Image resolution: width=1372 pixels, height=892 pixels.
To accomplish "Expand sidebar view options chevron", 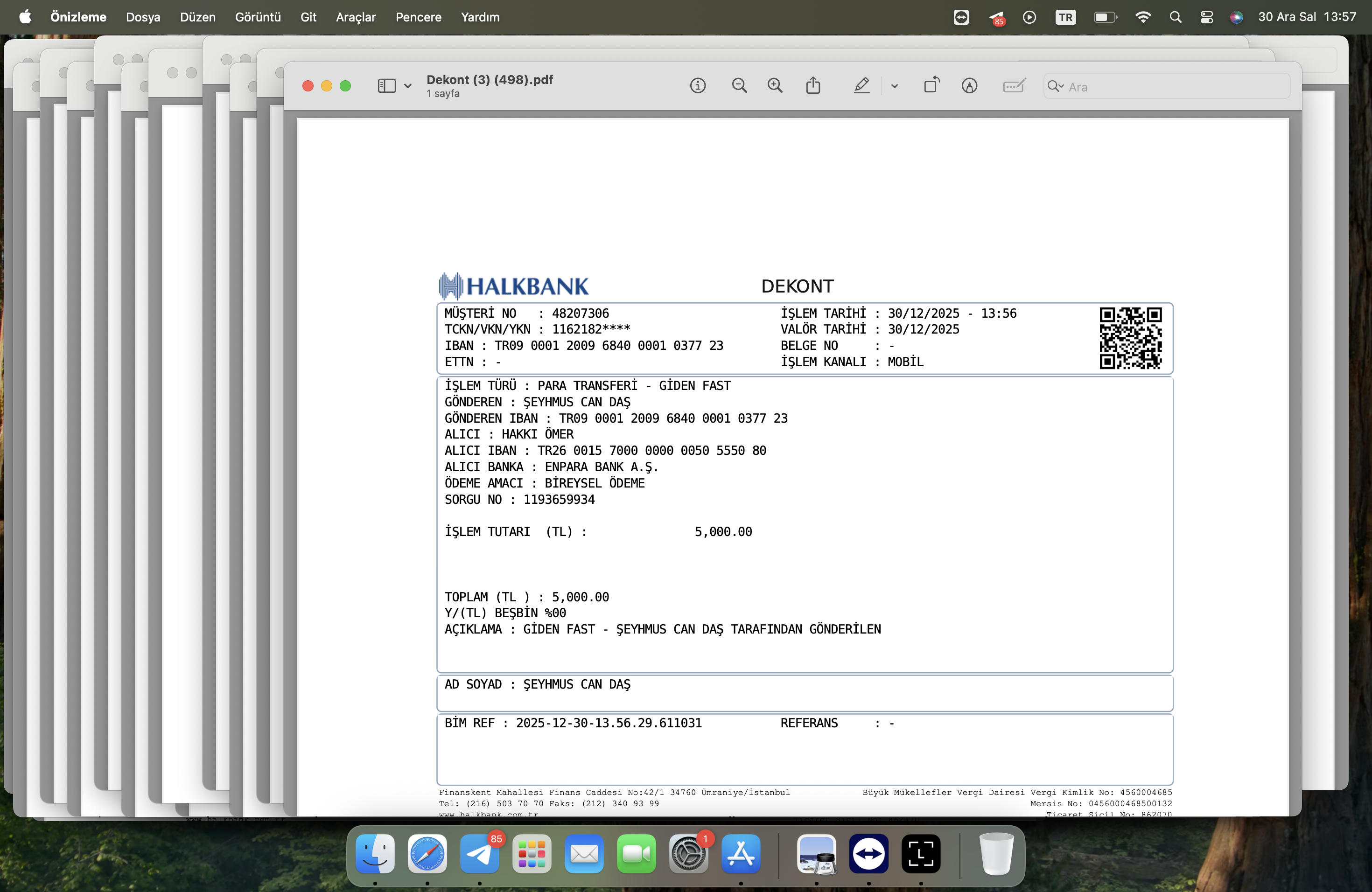I will click(407, 86).
